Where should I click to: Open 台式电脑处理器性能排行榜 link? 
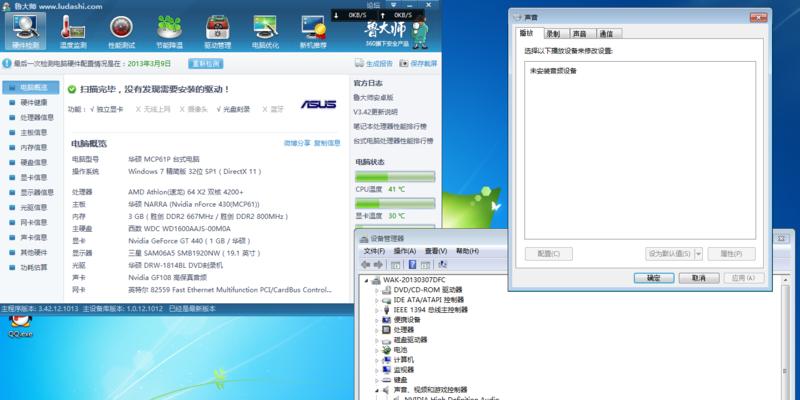(x=393, y=141)
